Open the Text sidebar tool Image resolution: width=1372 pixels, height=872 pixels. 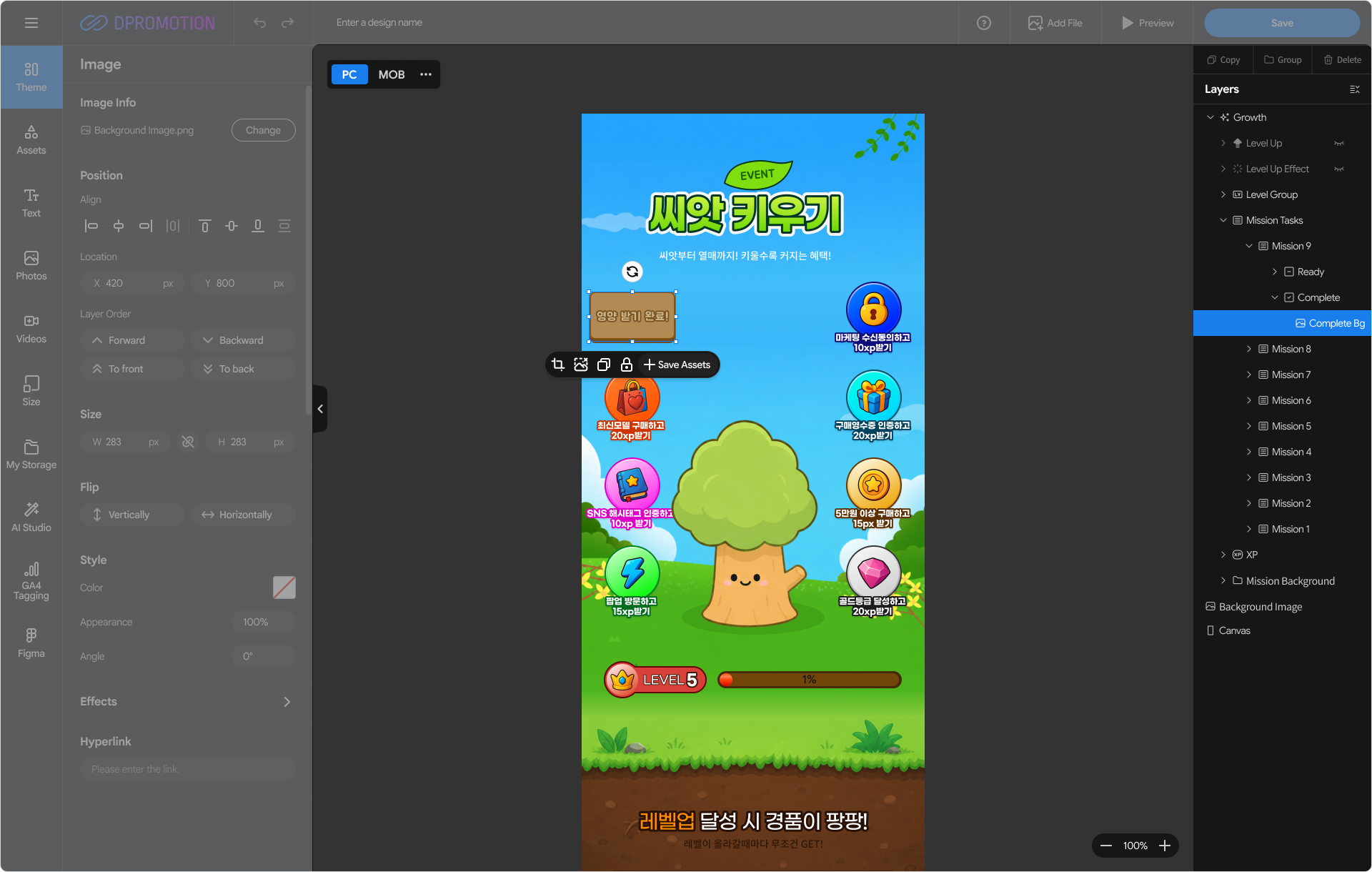[x=31, y=203]
